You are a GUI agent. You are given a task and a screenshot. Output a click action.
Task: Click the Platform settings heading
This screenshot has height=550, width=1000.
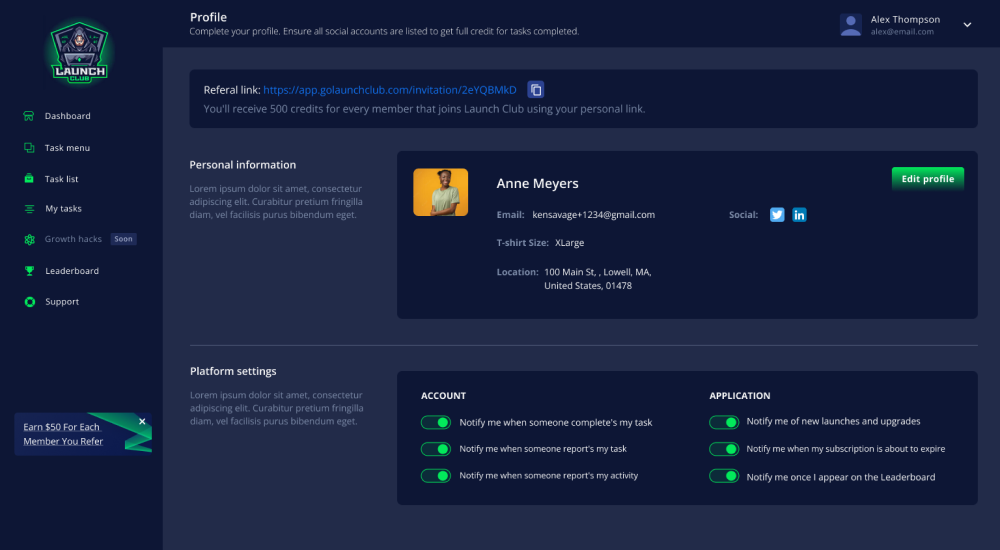coord(233,371)
